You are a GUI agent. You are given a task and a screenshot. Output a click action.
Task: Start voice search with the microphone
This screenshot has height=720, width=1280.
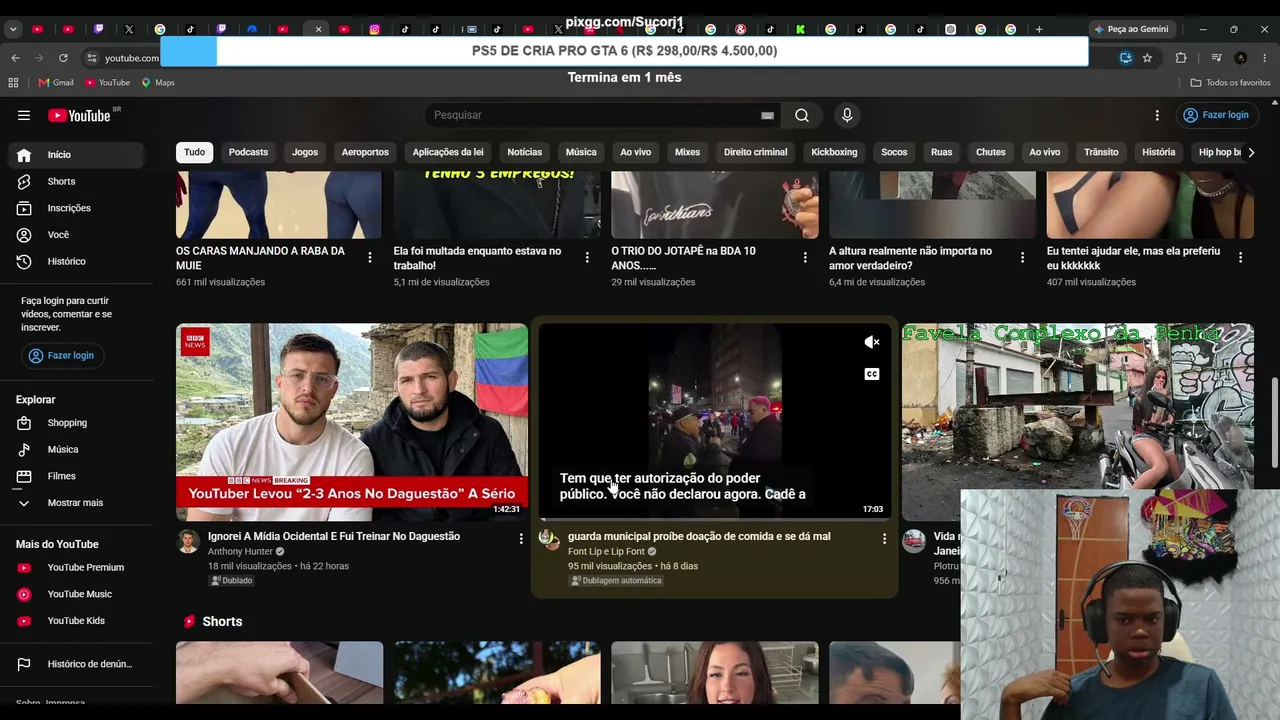(847, 115)
